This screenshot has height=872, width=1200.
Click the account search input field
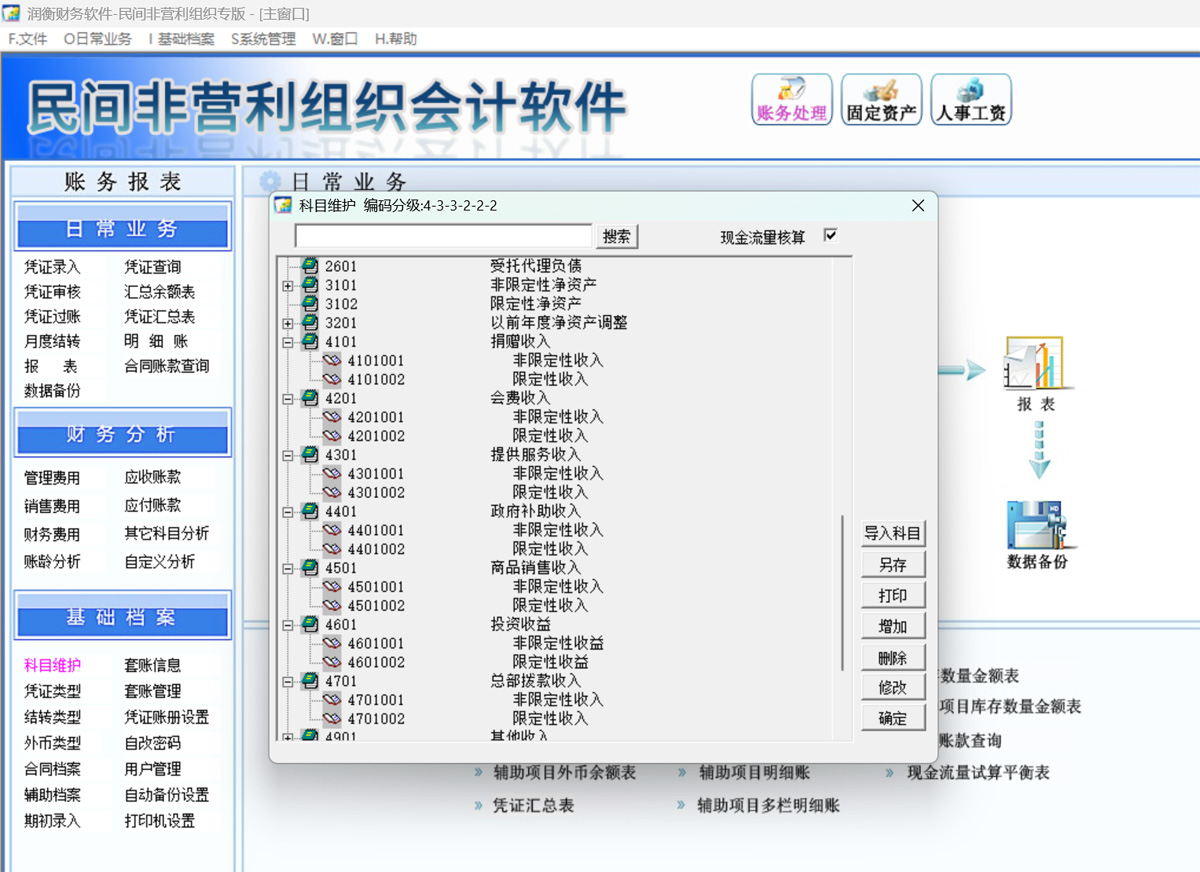click(444, 237)
